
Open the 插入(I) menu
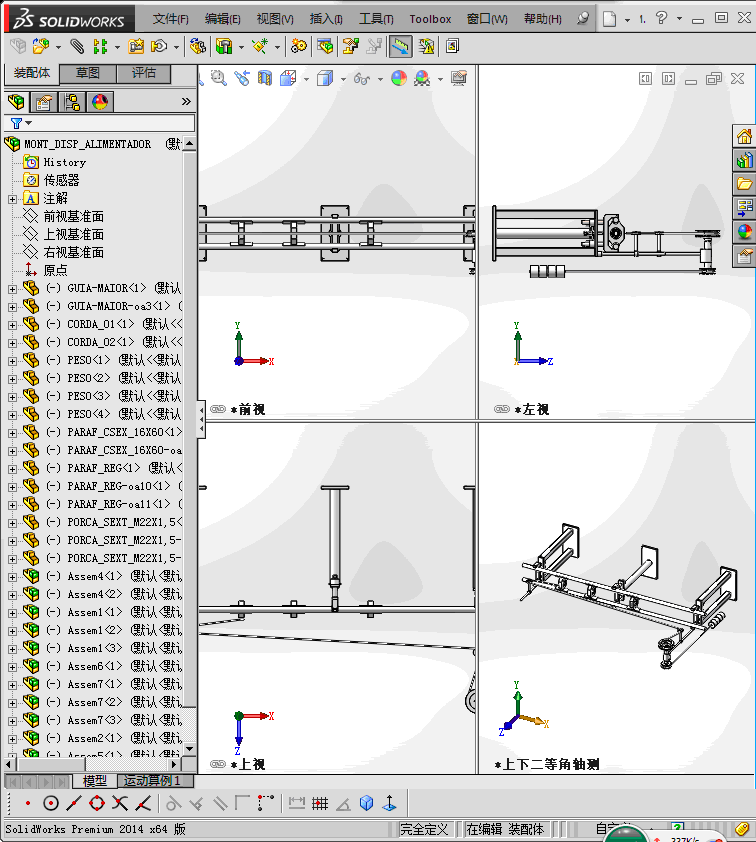pyautogui.click(x=326, y=19)
